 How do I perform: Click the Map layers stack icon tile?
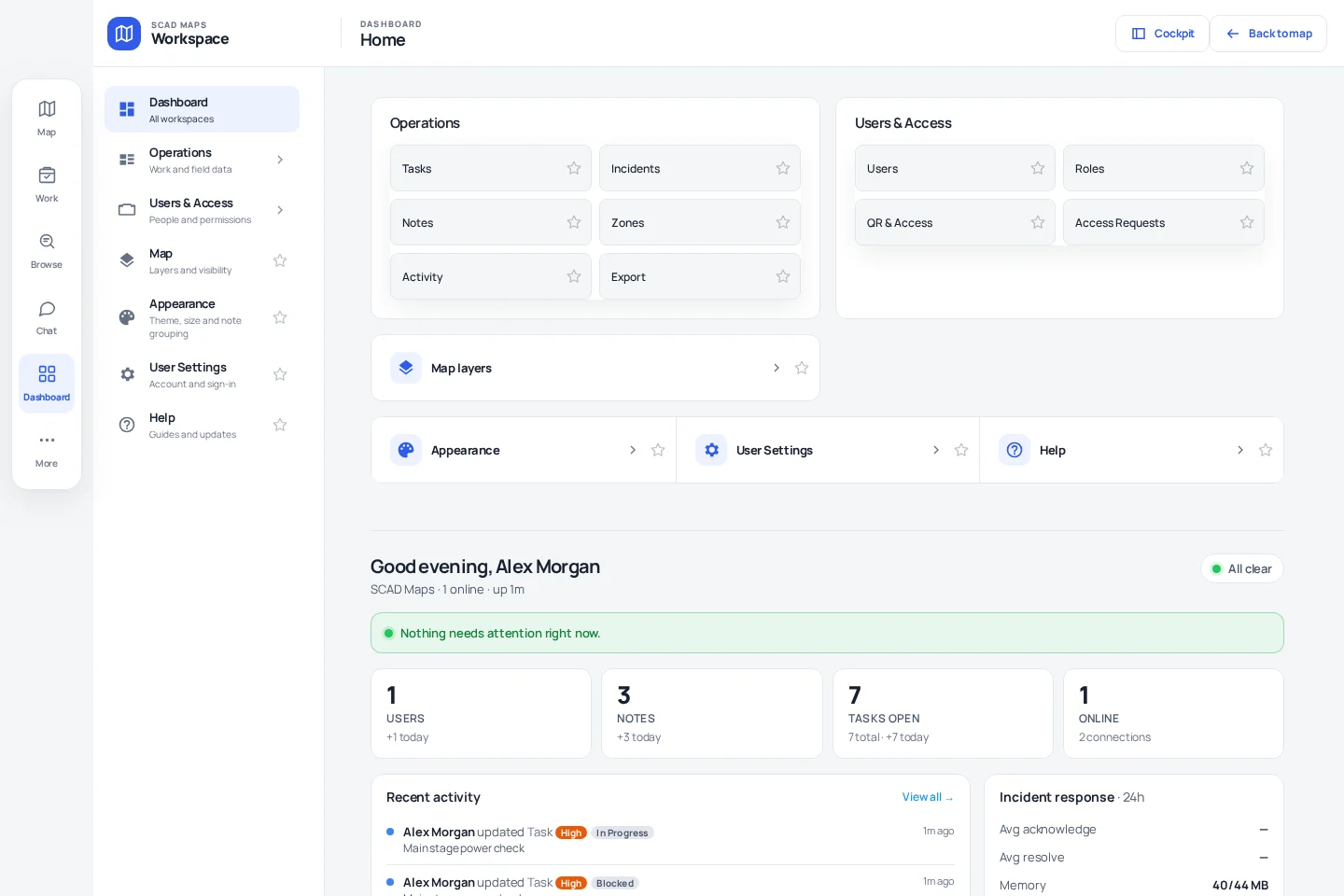(406, 368)
